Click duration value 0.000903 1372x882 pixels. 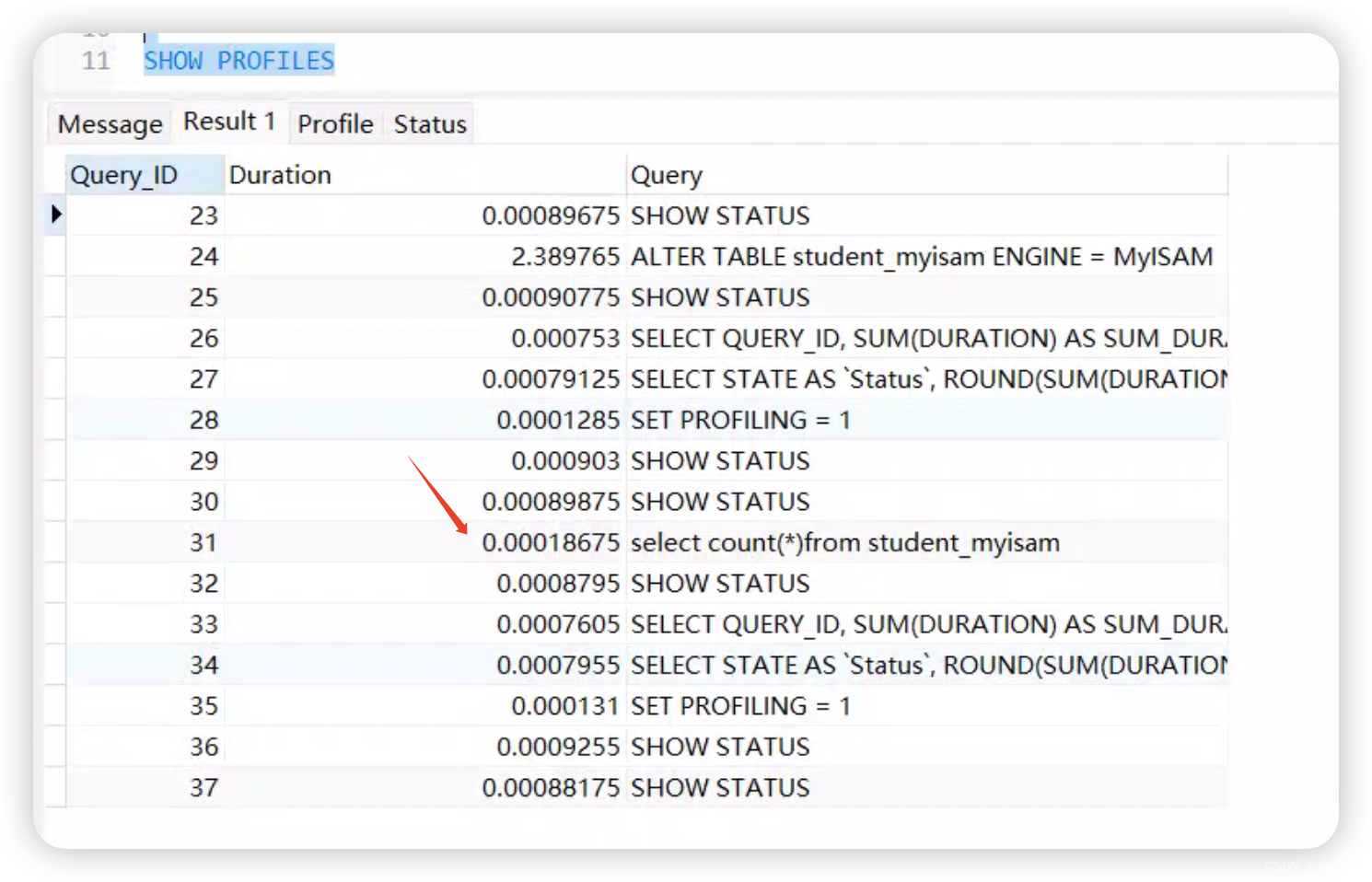pyautogui.click(x=565, y=460)
